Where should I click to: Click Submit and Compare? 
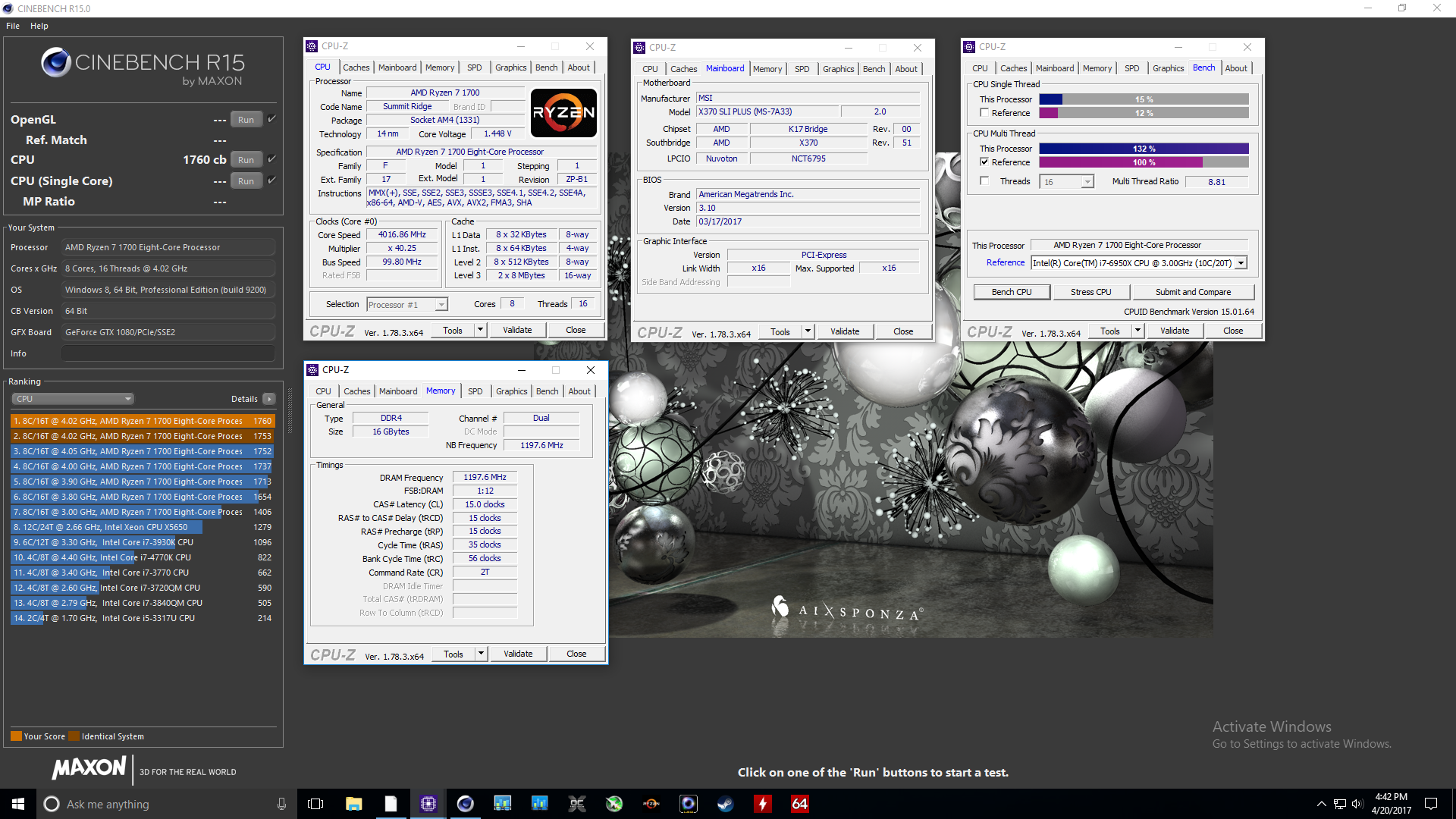(x=1193, y=292)
